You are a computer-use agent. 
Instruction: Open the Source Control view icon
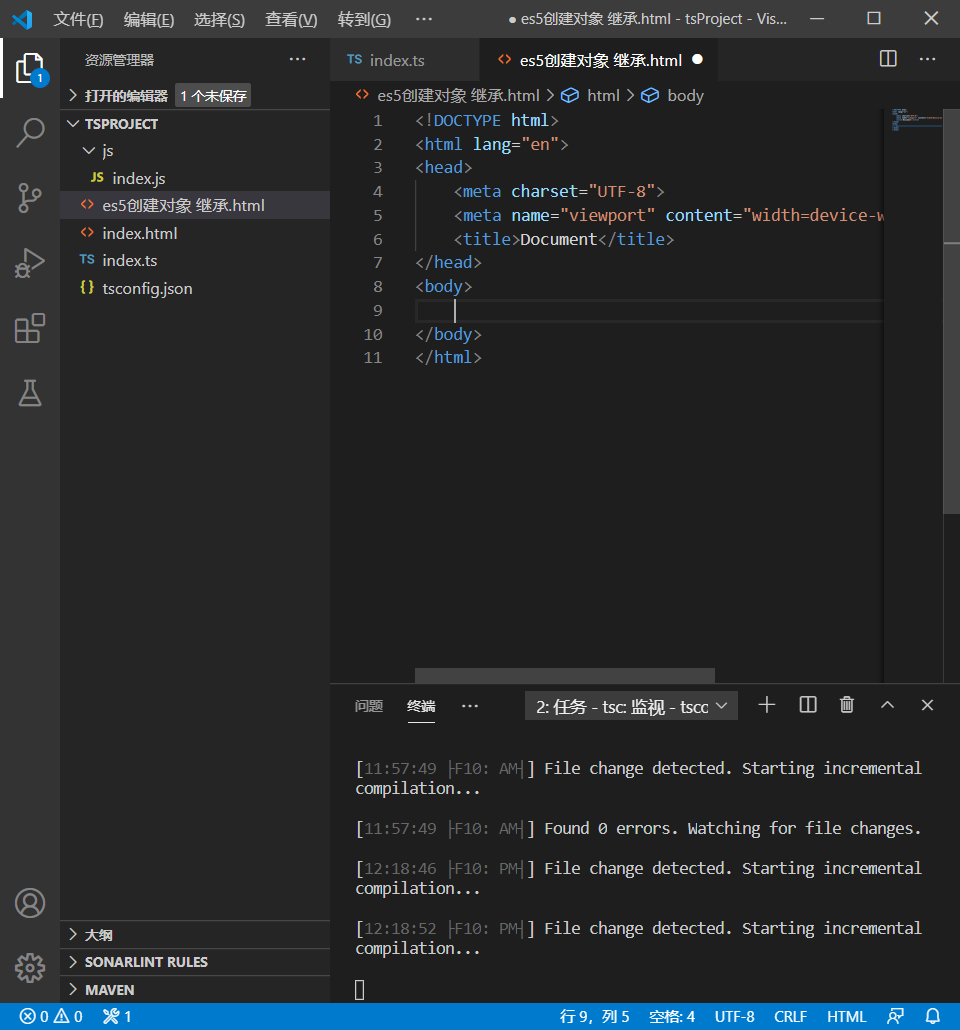[x=30, y=198]
